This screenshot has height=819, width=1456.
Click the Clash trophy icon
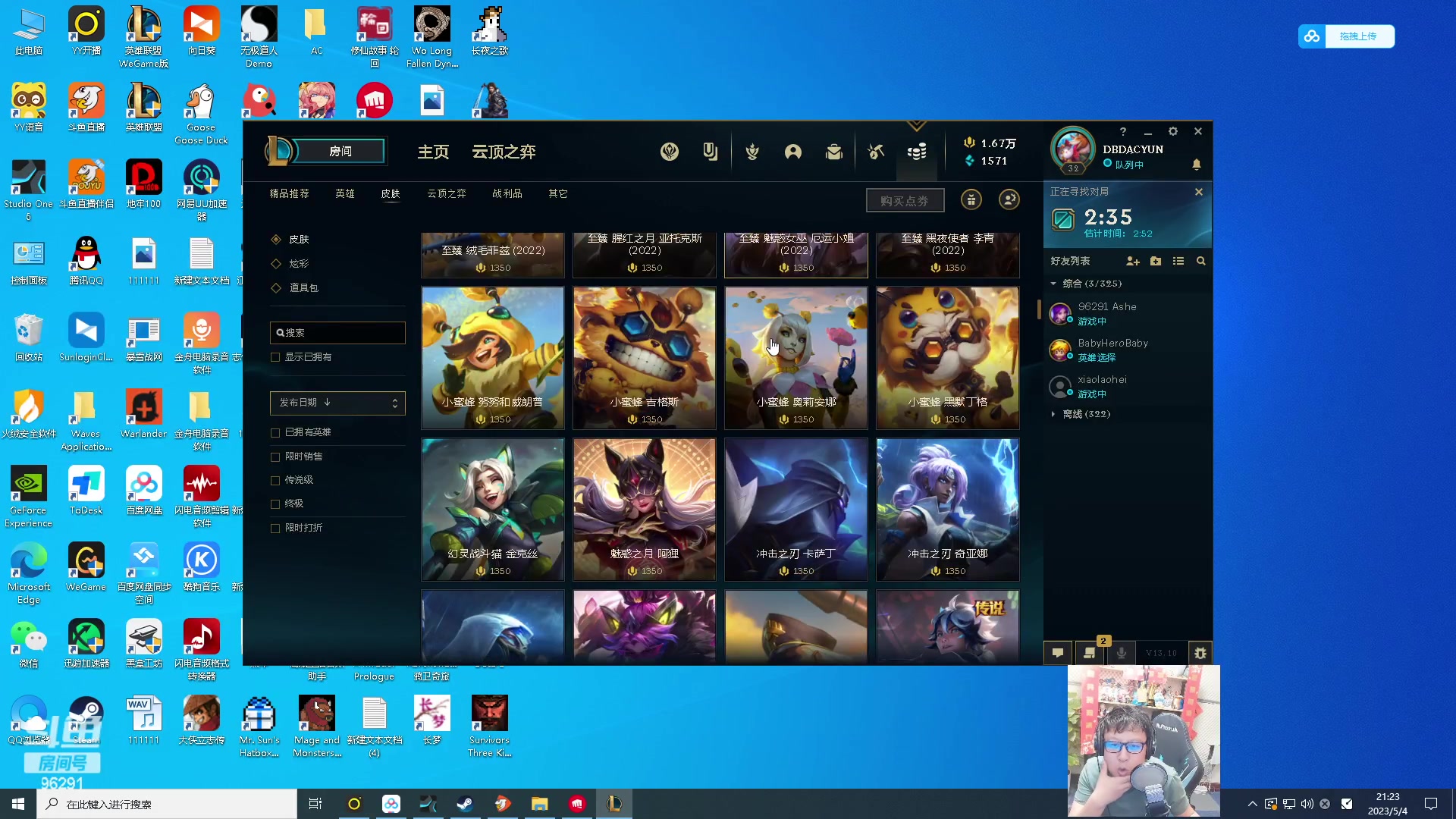pos(752,152)
